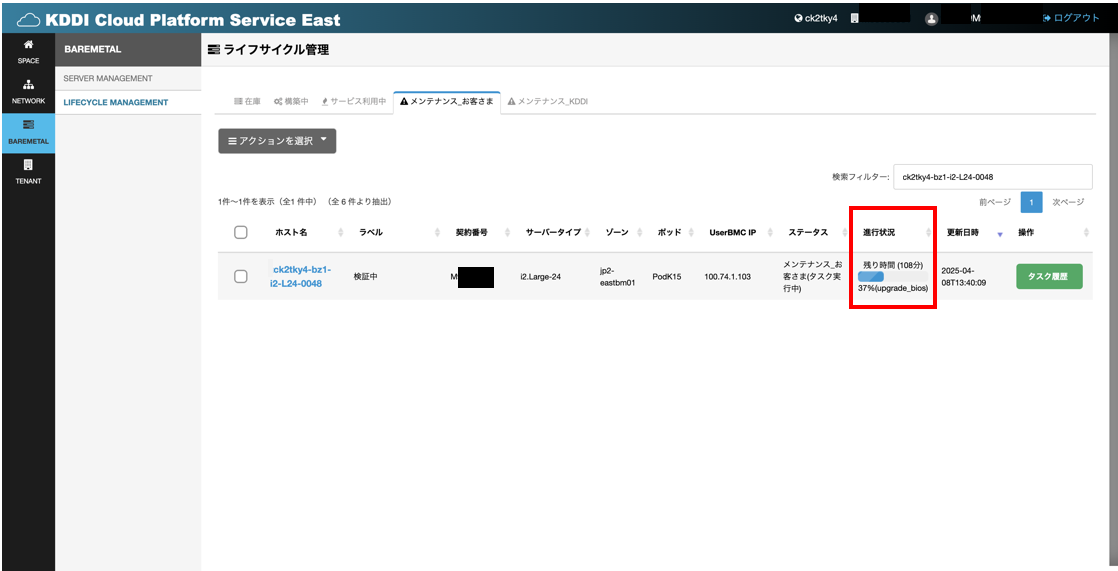Screen dimensions: 1118x571
Task: Click the ログアウト logout link
Action: coord(1071,19)
